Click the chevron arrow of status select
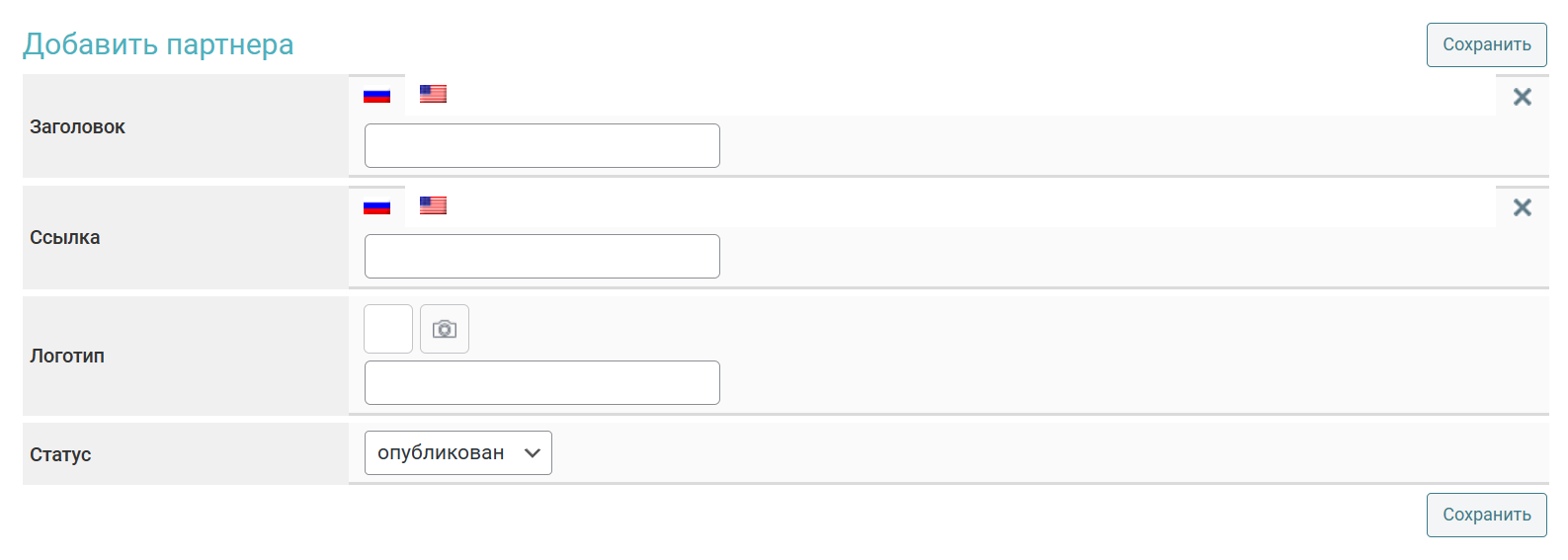This screenshot has height=560, width=1568. click(533, 452)
